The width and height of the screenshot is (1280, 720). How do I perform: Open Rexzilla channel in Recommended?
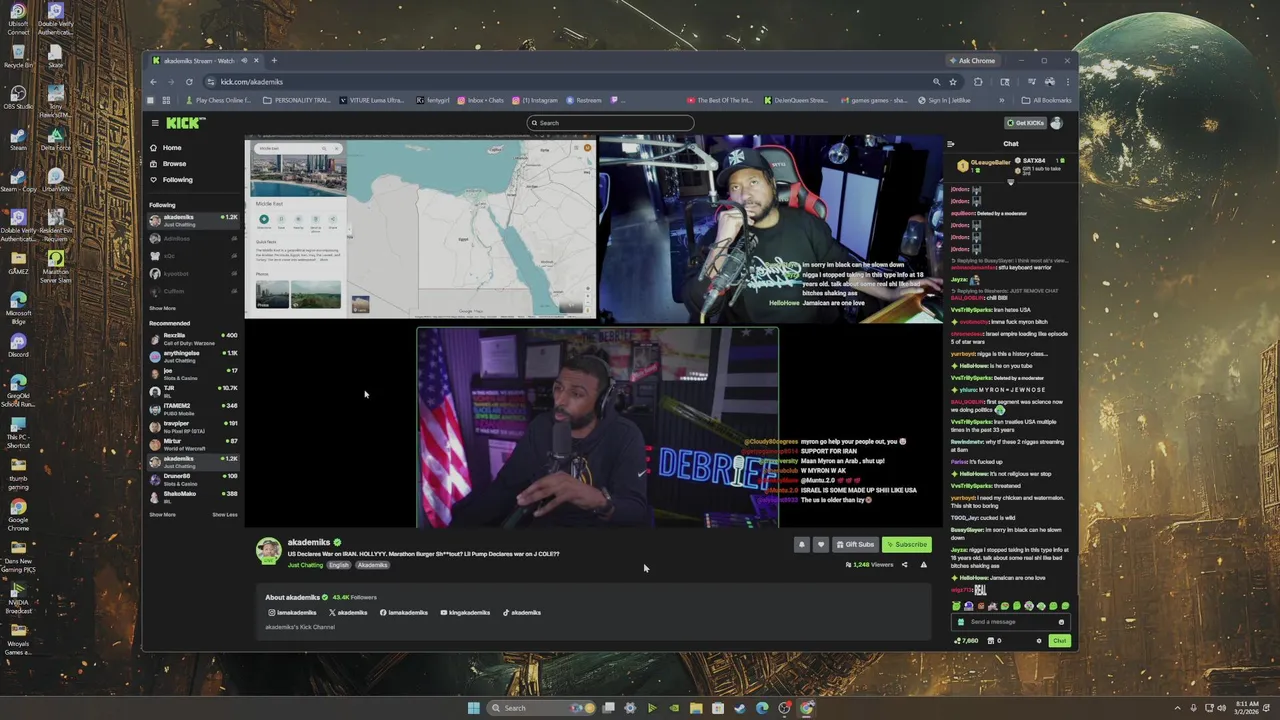[194, 338]
